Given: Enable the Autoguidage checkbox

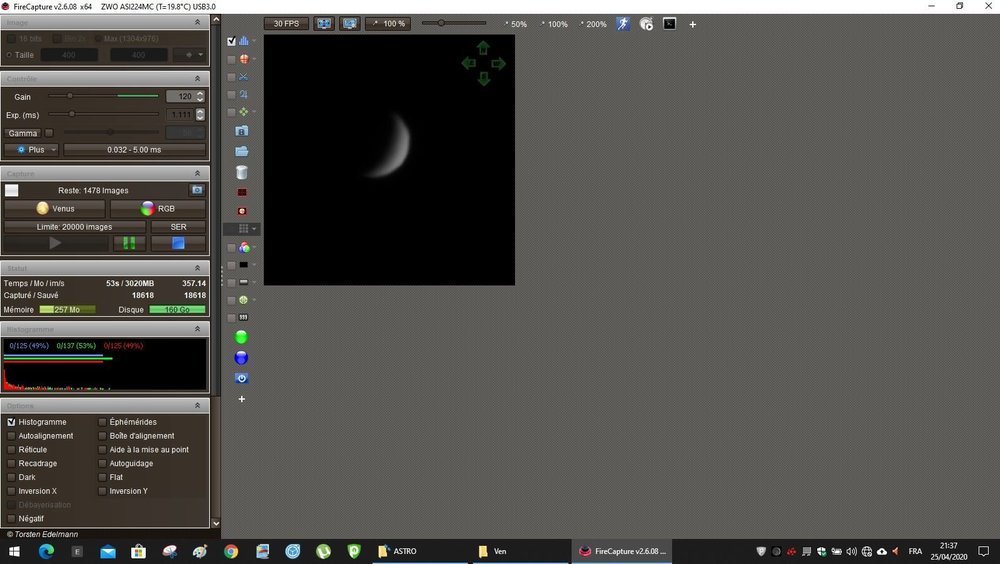Looking at the screenshot, I should pyautogui.click(x=102, y=463).
